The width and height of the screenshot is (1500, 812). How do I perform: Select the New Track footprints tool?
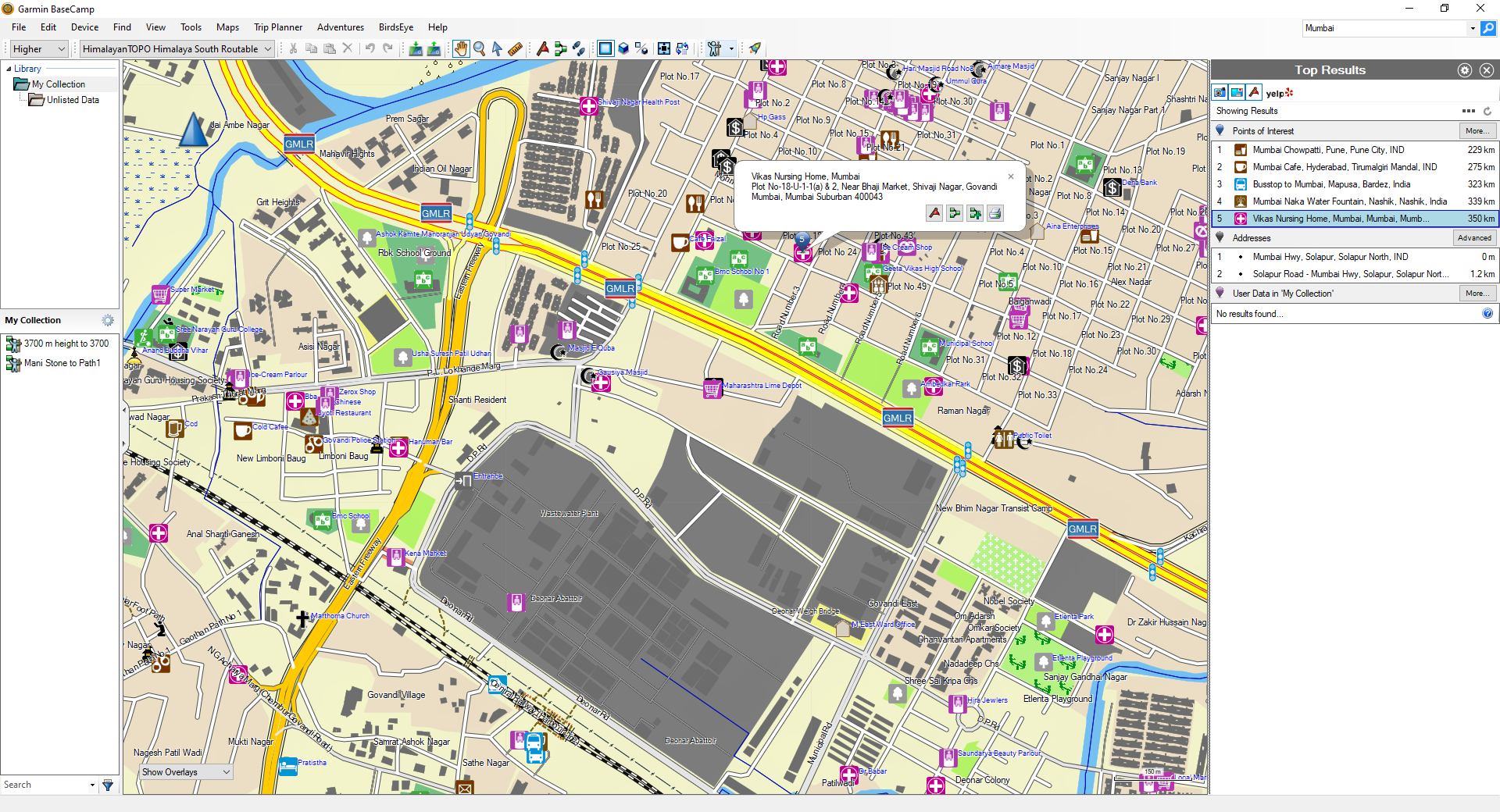click(579, 48)
